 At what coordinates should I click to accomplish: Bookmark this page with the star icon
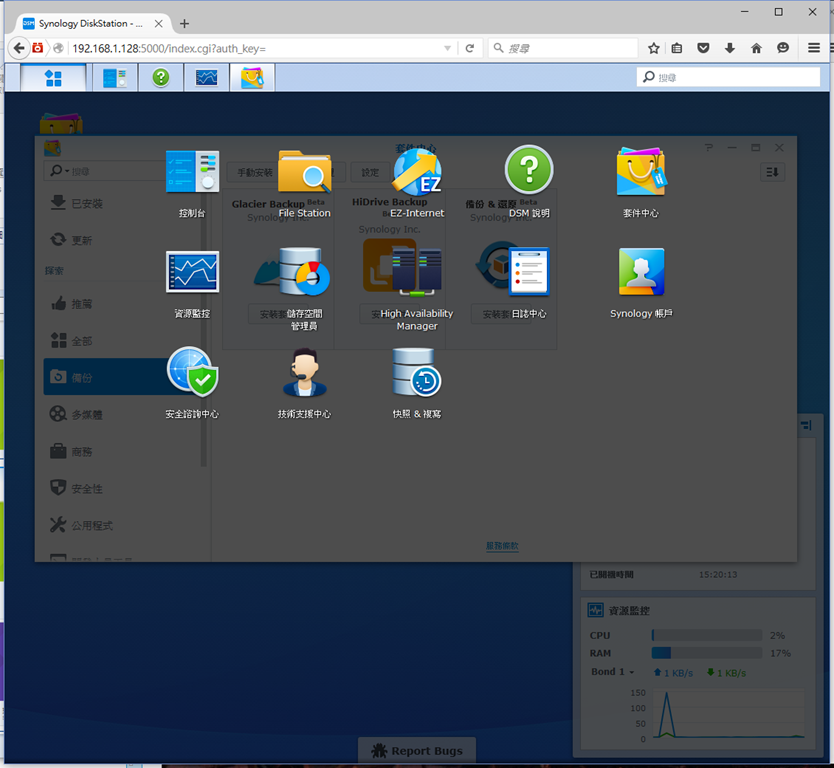(x=654, y=48)
